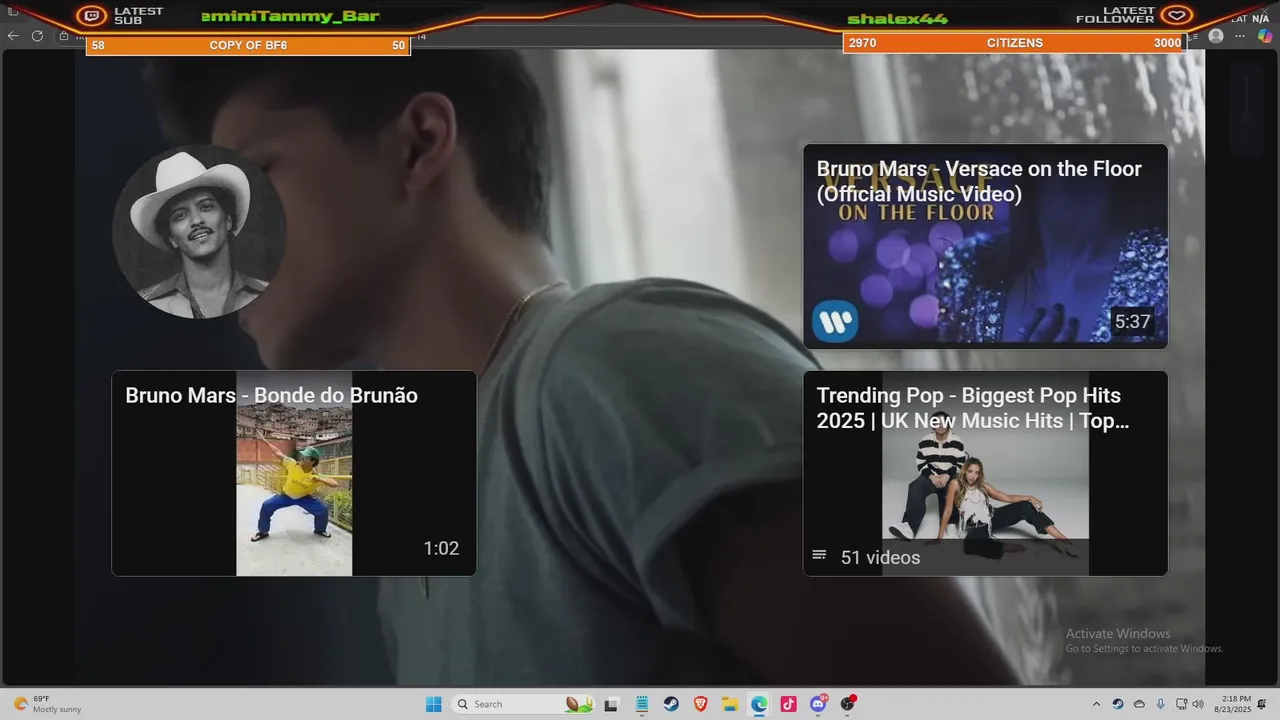Switch to Microsoft Edge on taskbar
Viewport: 1280px width, 720px height.
click(759, 704)
